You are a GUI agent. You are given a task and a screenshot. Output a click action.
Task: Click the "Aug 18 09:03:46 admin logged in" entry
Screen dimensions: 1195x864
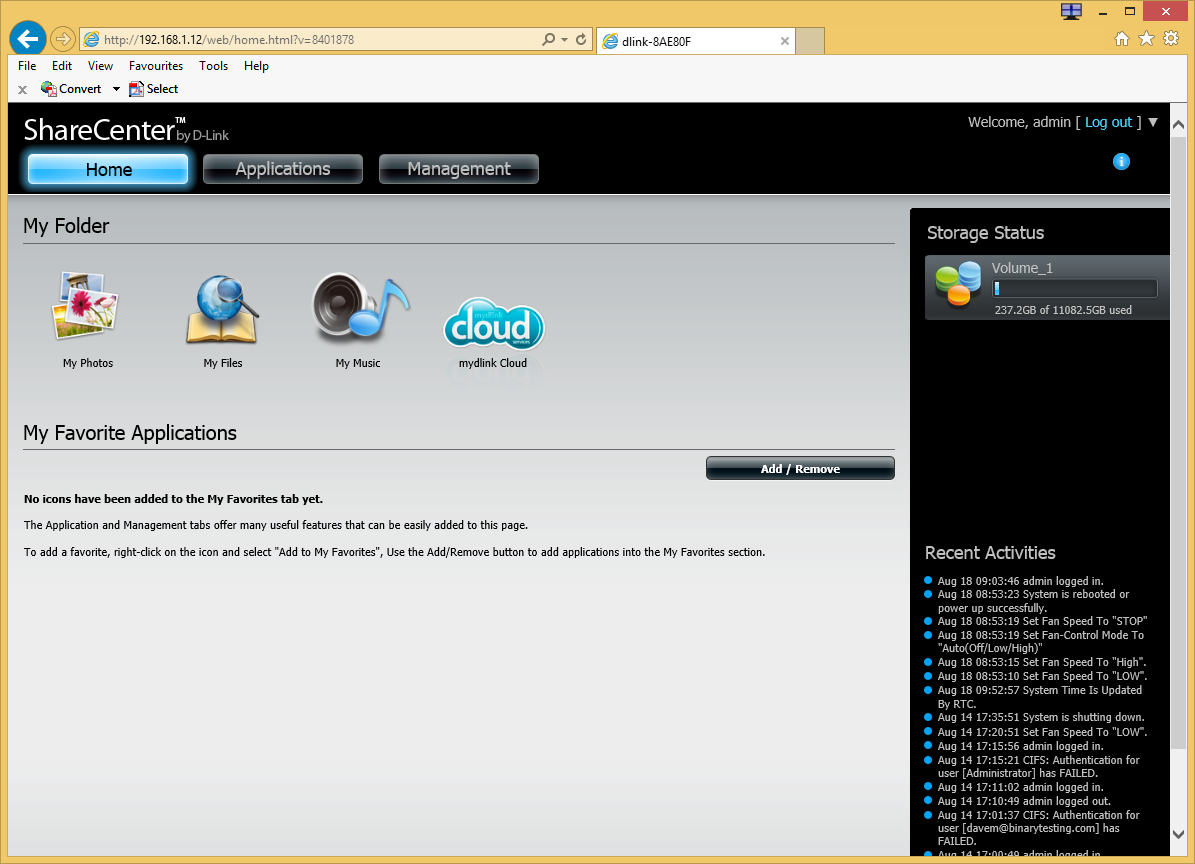(1020, 581)
